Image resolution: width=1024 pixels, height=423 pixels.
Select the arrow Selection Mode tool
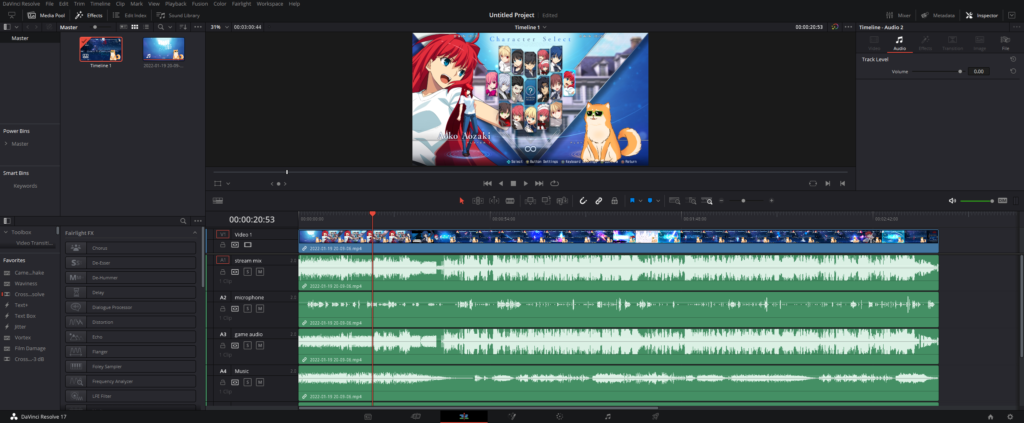tap(462, 201)
